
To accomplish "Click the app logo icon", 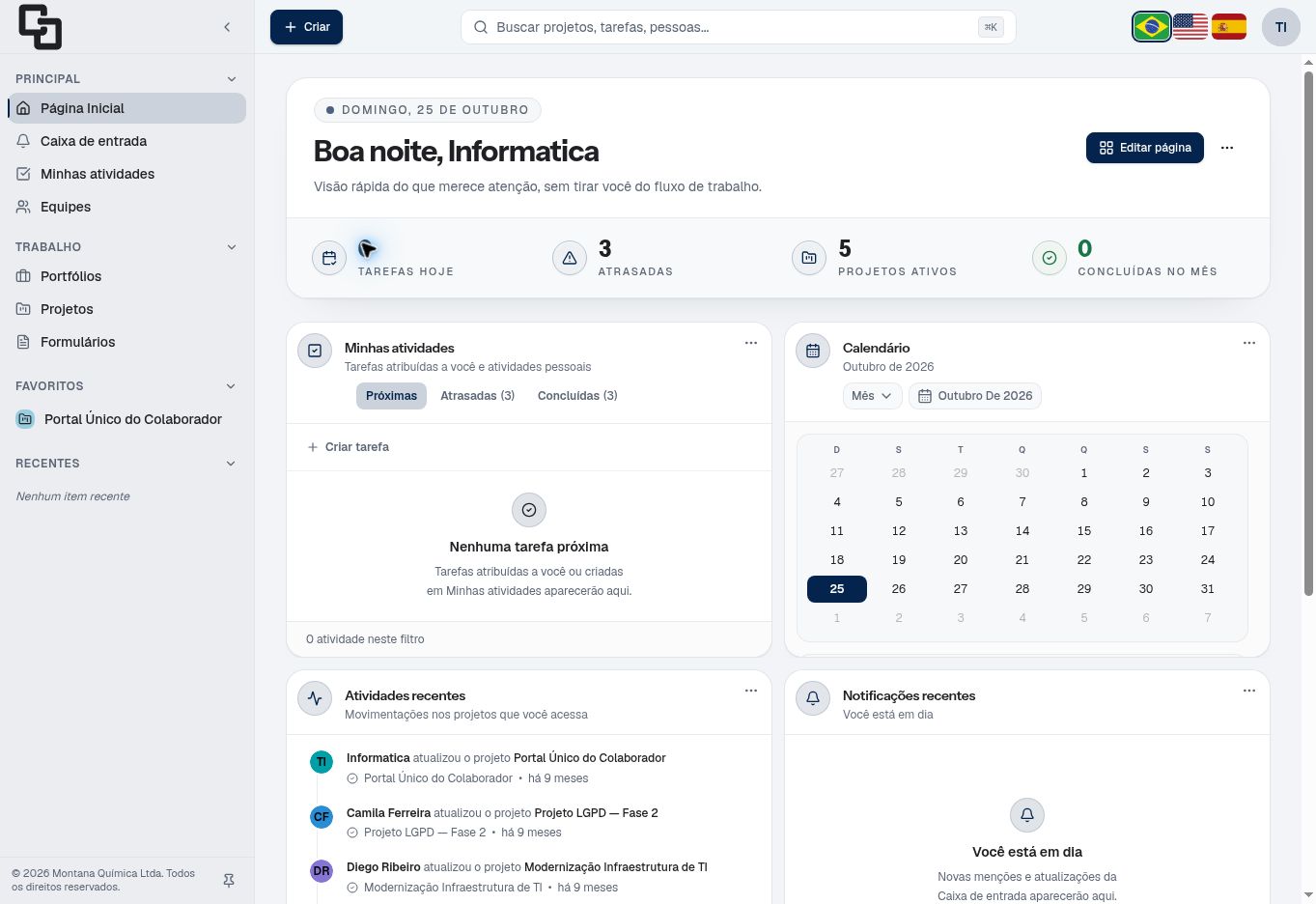I will [x=40, y=27].
